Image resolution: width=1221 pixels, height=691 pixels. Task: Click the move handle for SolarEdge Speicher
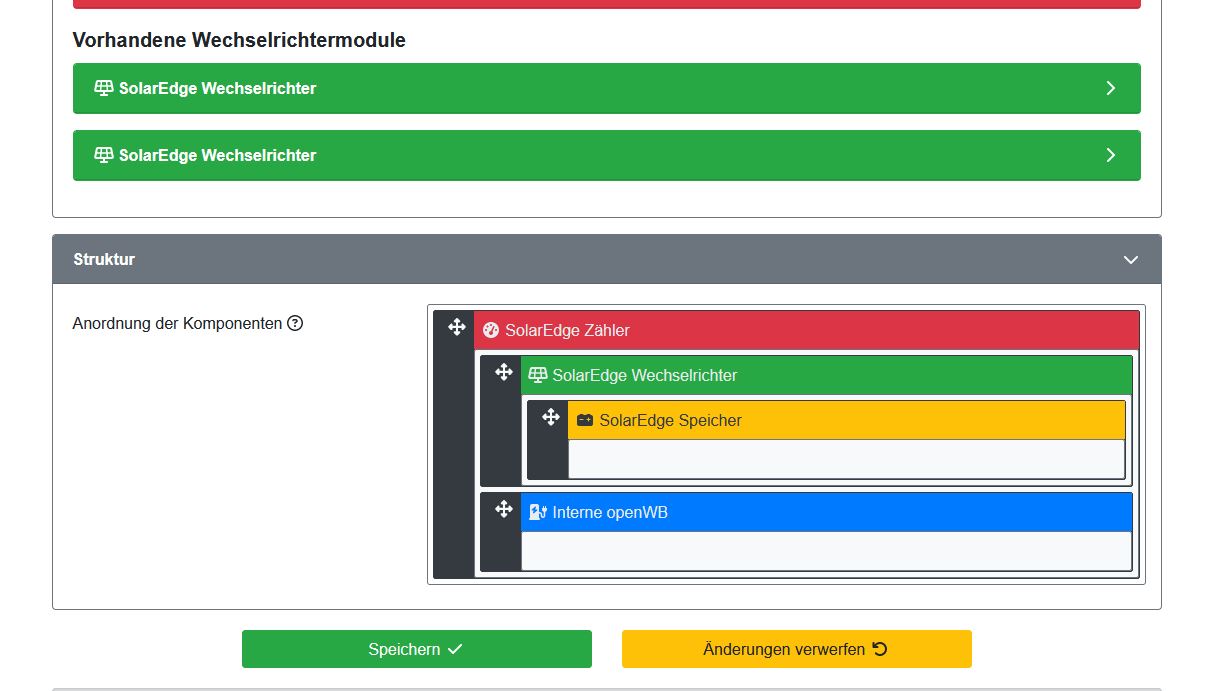[x=550, y=417]
